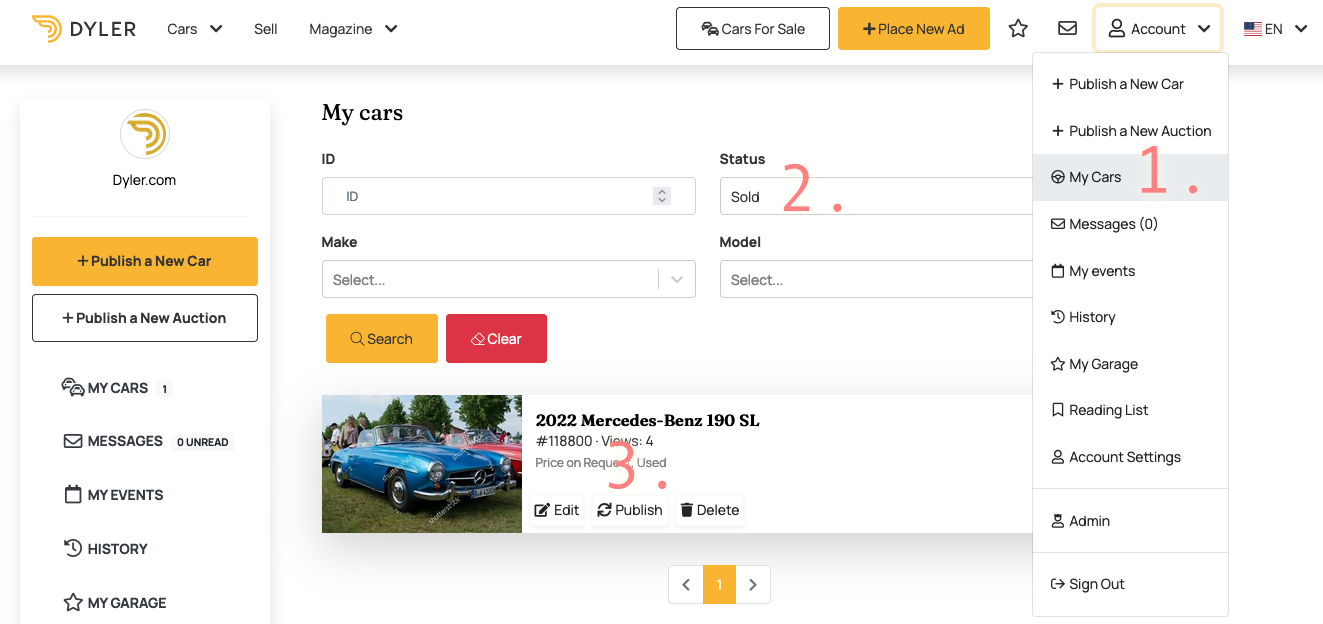Open MY GARAGE in the sidebar
The width and height of the screenshot is (1323, 624).
[x=114, y=603]
